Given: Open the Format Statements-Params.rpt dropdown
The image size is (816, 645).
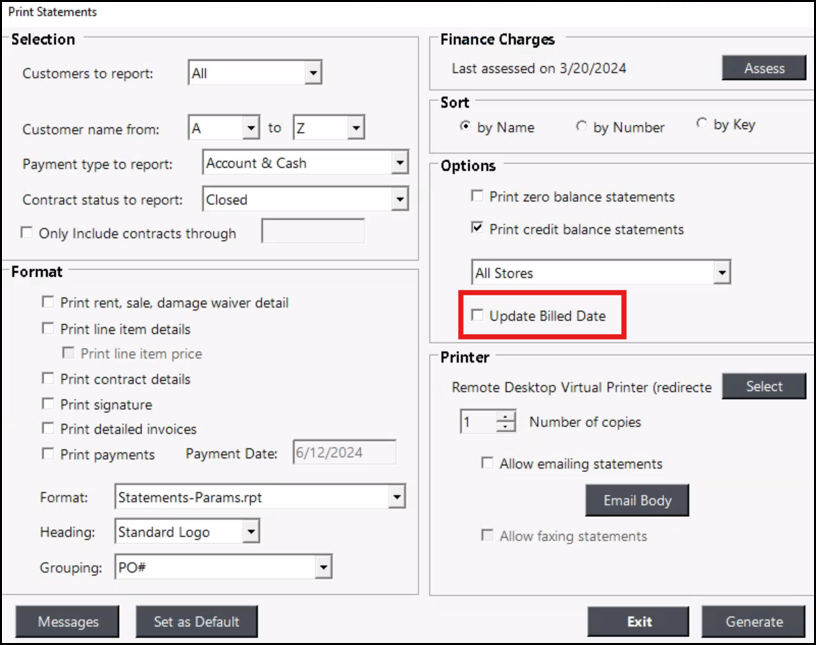Looking at the screenshot, I should pos(397,497).
